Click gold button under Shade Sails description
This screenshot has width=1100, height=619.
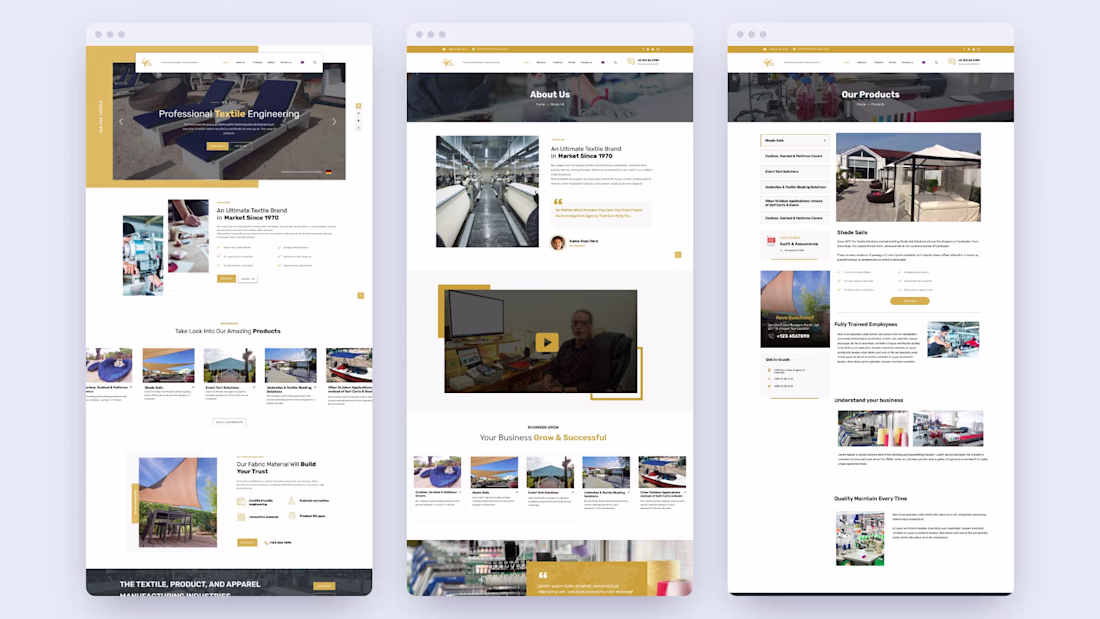[x=909, y=301]
